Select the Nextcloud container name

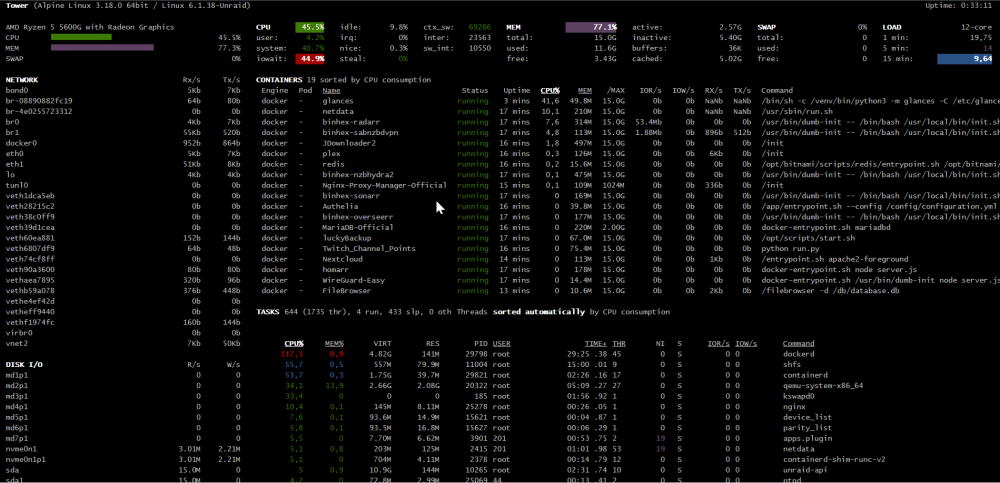[x=342, y=259]
